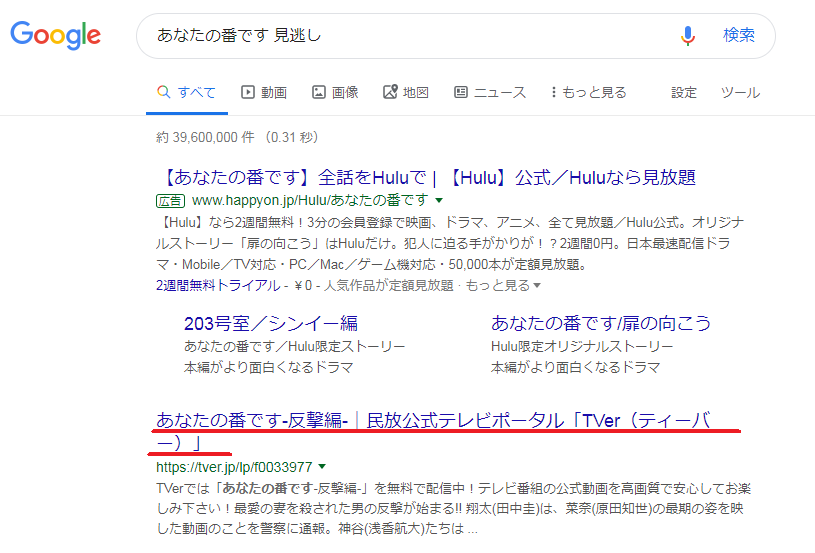Open the Hulu ad title link

(x=426, y=177)
